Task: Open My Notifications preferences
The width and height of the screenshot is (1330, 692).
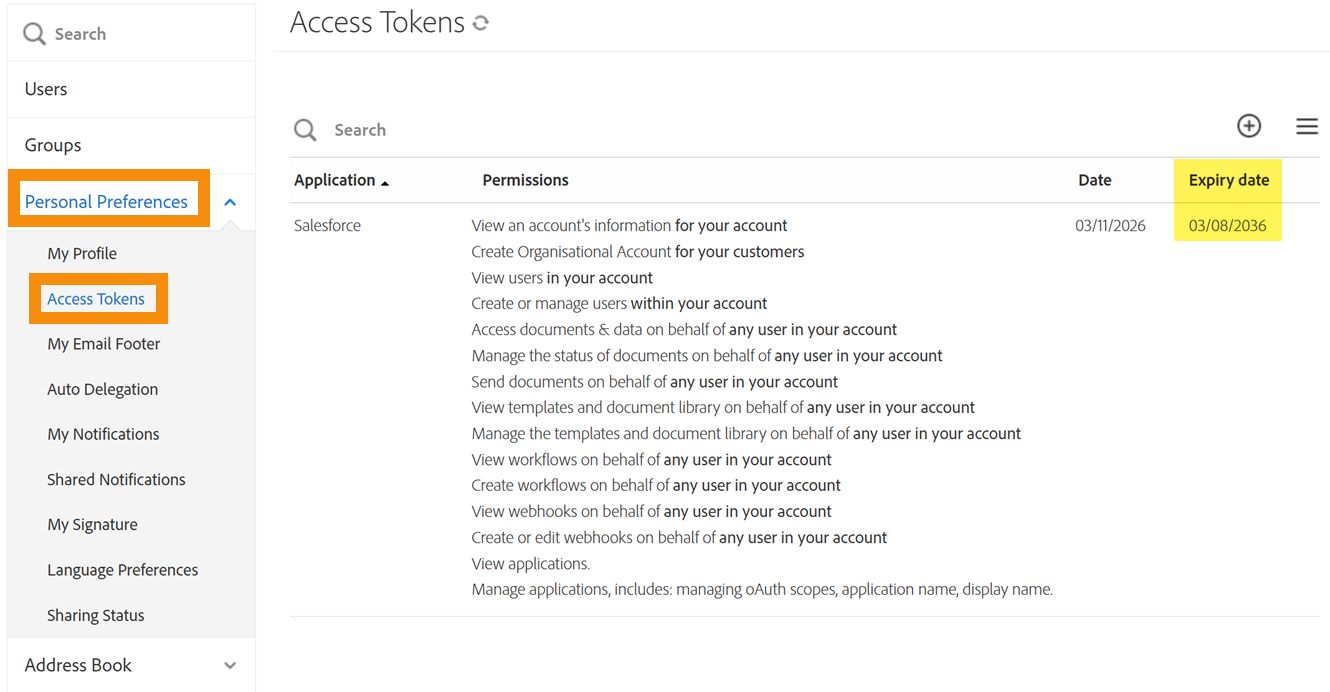Action: coord(103,434)
